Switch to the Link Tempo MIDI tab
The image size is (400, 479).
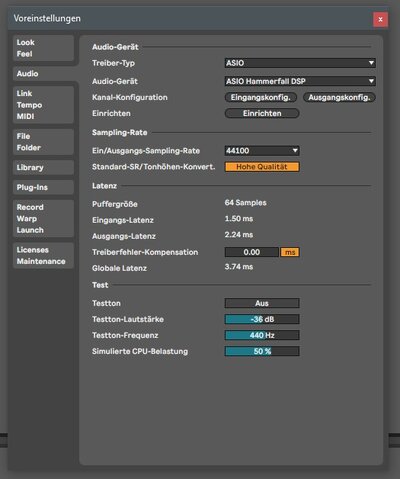[43, 105]
